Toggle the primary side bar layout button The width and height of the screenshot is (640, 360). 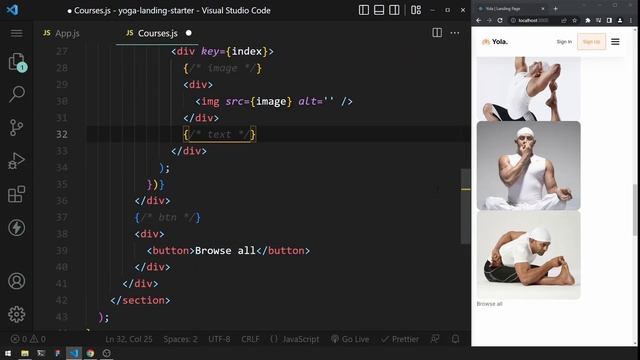(364, 10)
